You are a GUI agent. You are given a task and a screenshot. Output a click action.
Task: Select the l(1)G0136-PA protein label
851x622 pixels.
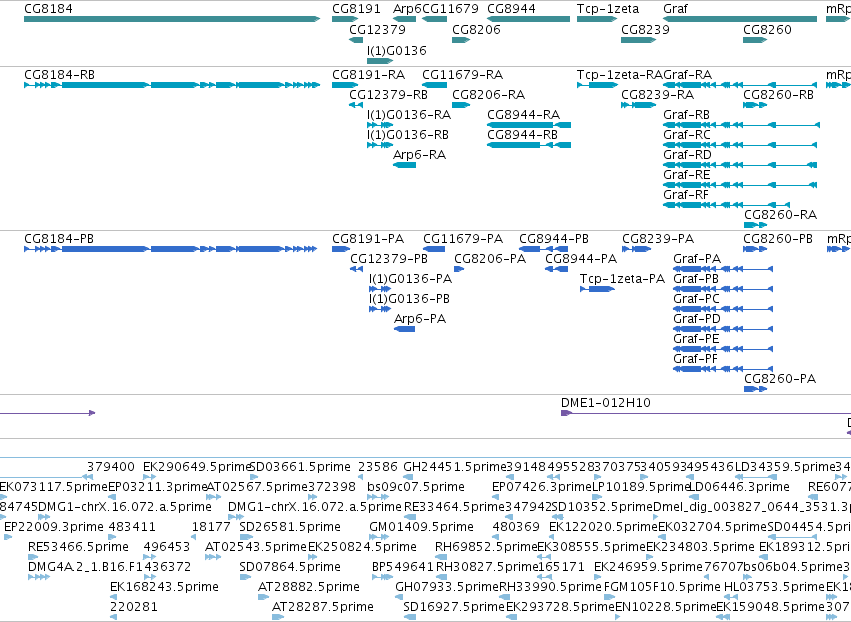coord(410,279)
